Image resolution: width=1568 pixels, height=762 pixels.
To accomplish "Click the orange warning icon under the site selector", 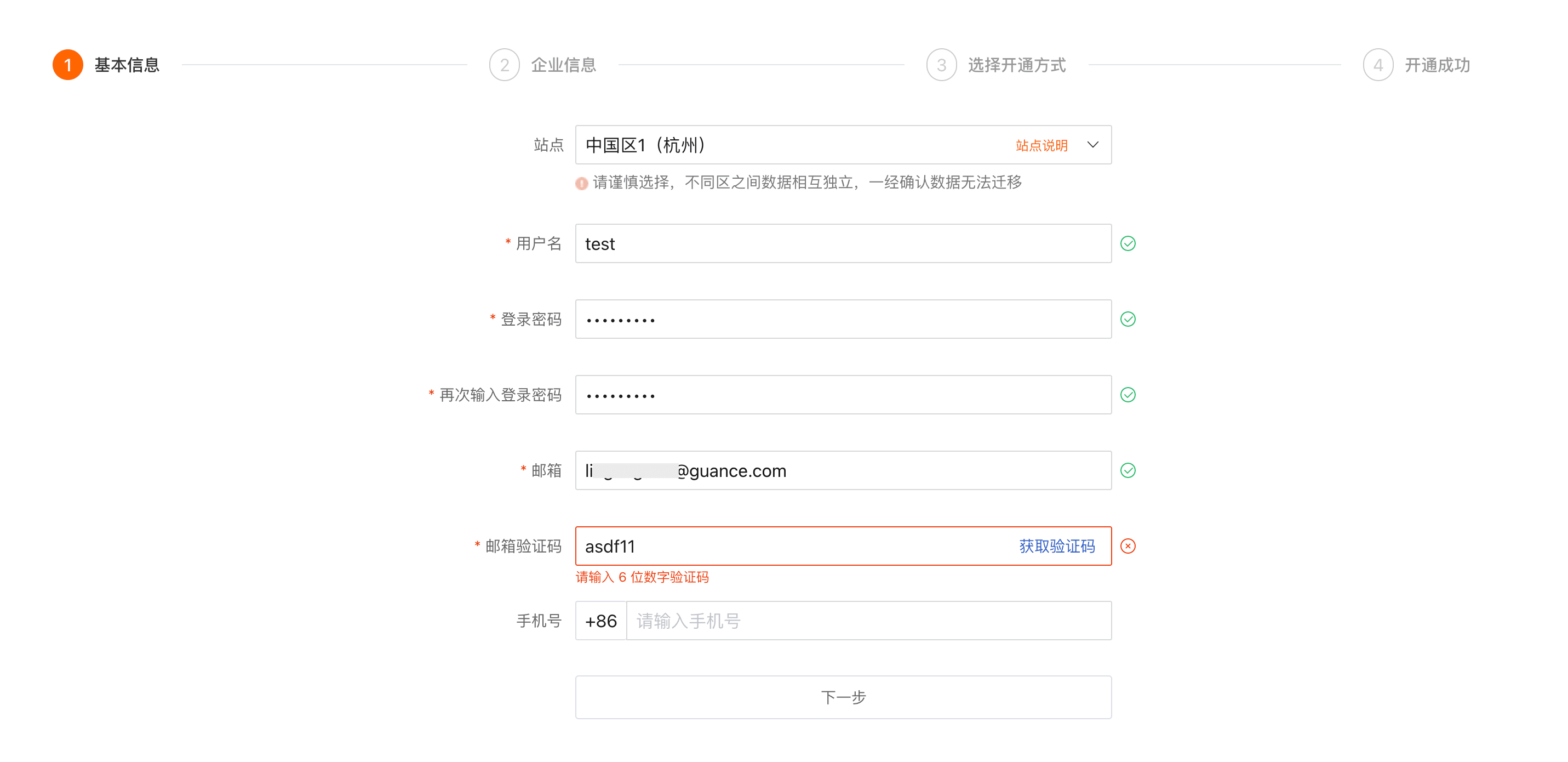I will tap(581, 183).
